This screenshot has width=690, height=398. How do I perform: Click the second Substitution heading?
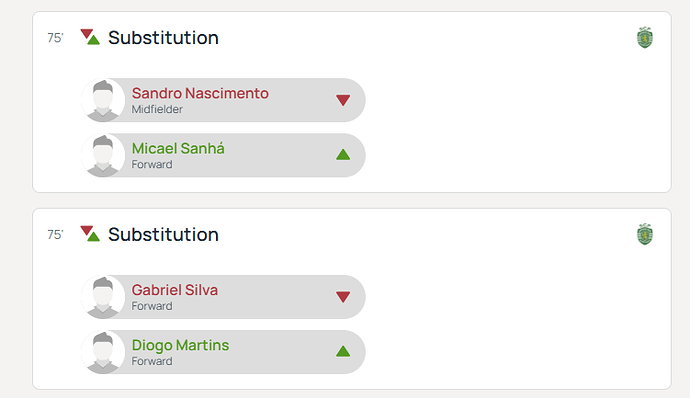pos(163,234)
